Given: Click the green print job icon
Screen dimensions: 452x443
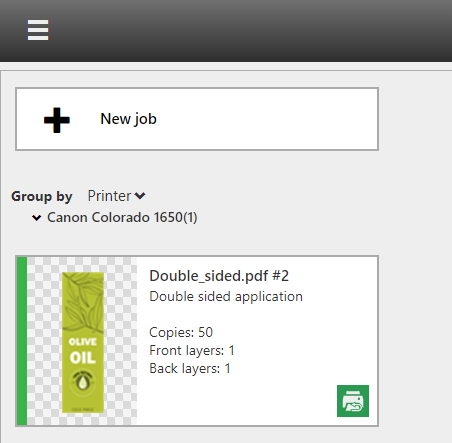Looking at the screenshot, I should [353, 401].
